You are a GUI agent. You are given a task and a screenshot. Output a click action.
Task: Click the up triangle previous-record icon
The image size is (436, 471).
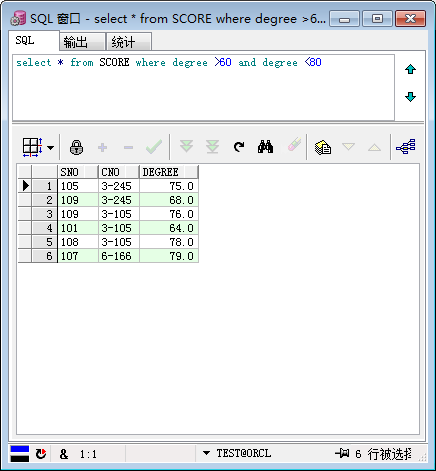374,147
